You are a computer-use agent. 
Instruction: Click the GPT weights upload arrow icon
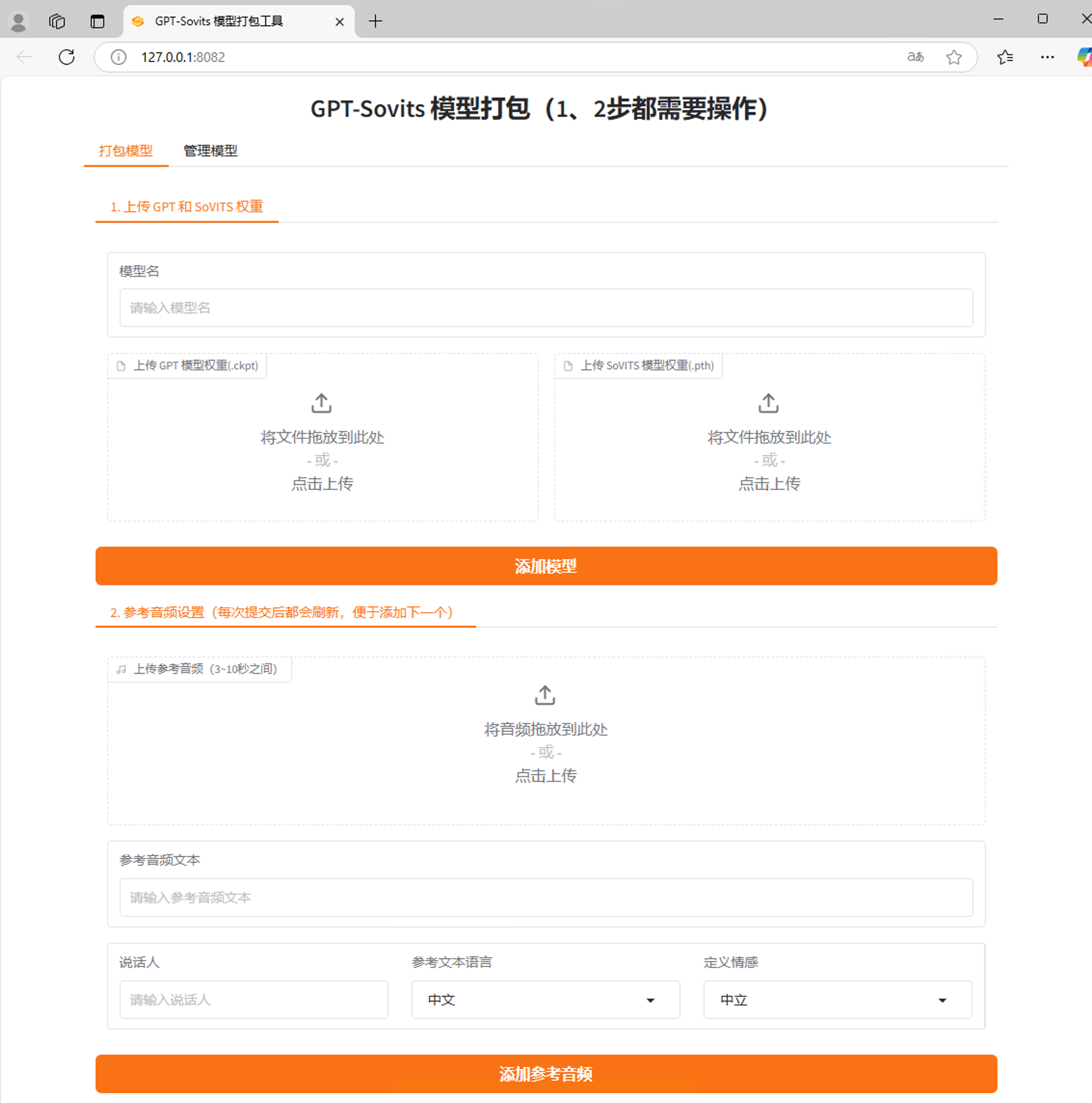point(321,403)
